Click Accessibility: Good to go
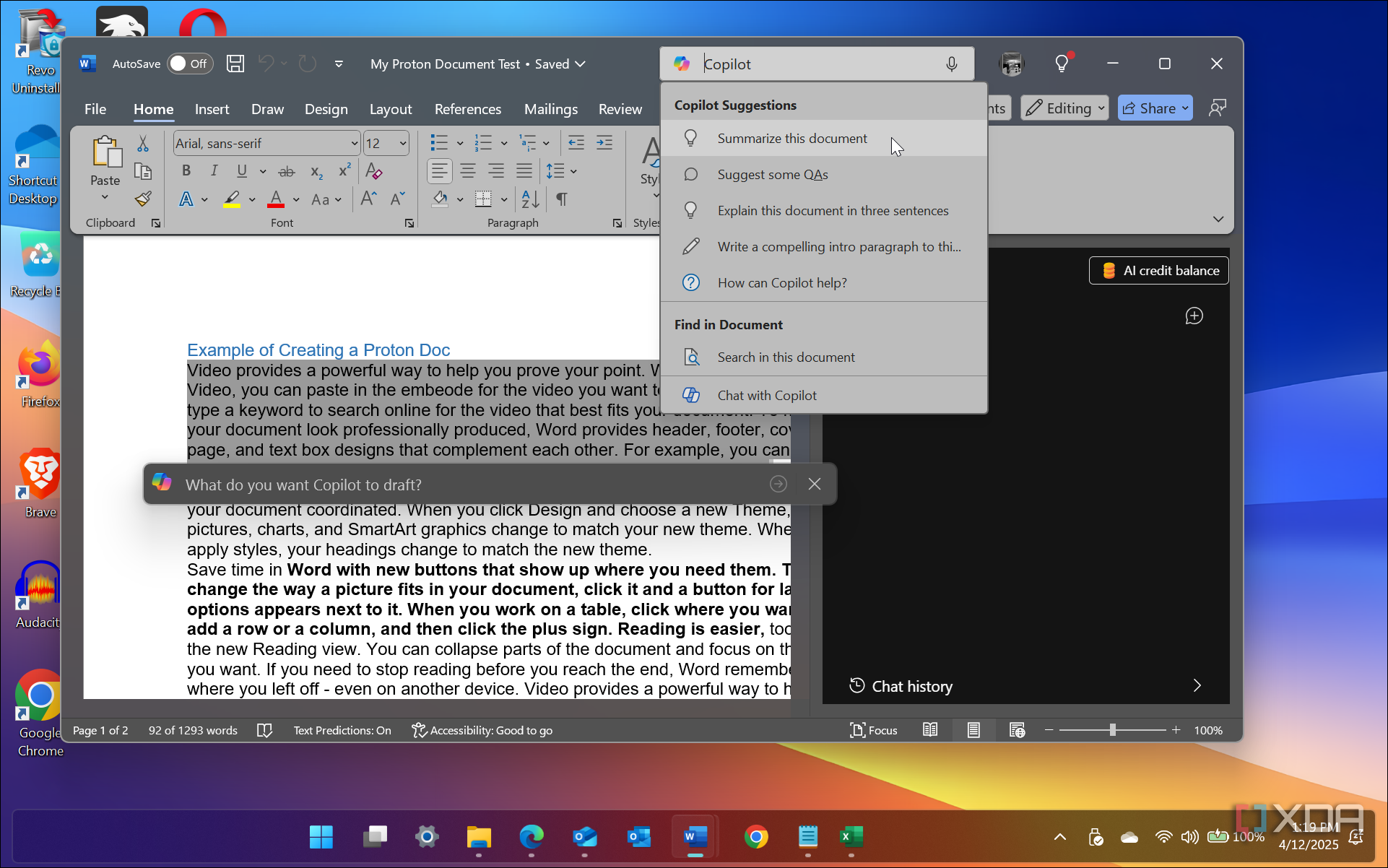Screen dimensions: 1388x868 coord(482,730)
